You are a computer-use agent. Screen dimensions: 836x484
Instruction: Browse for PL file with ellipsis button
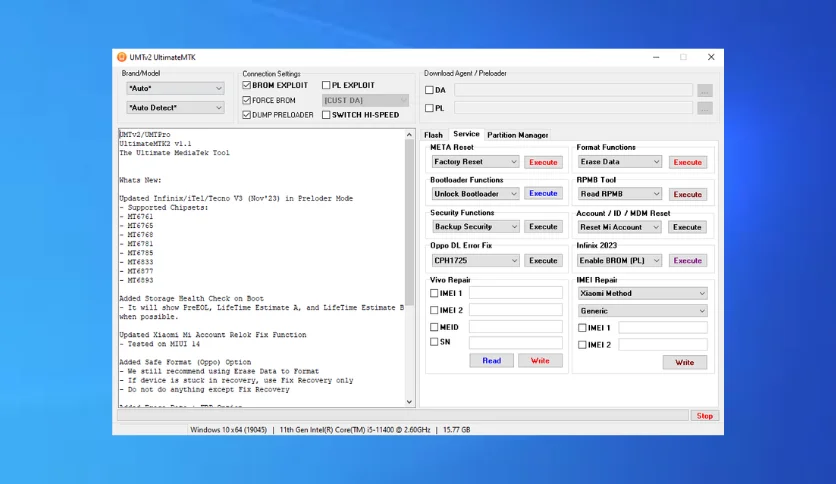click(x=704, y=108)
